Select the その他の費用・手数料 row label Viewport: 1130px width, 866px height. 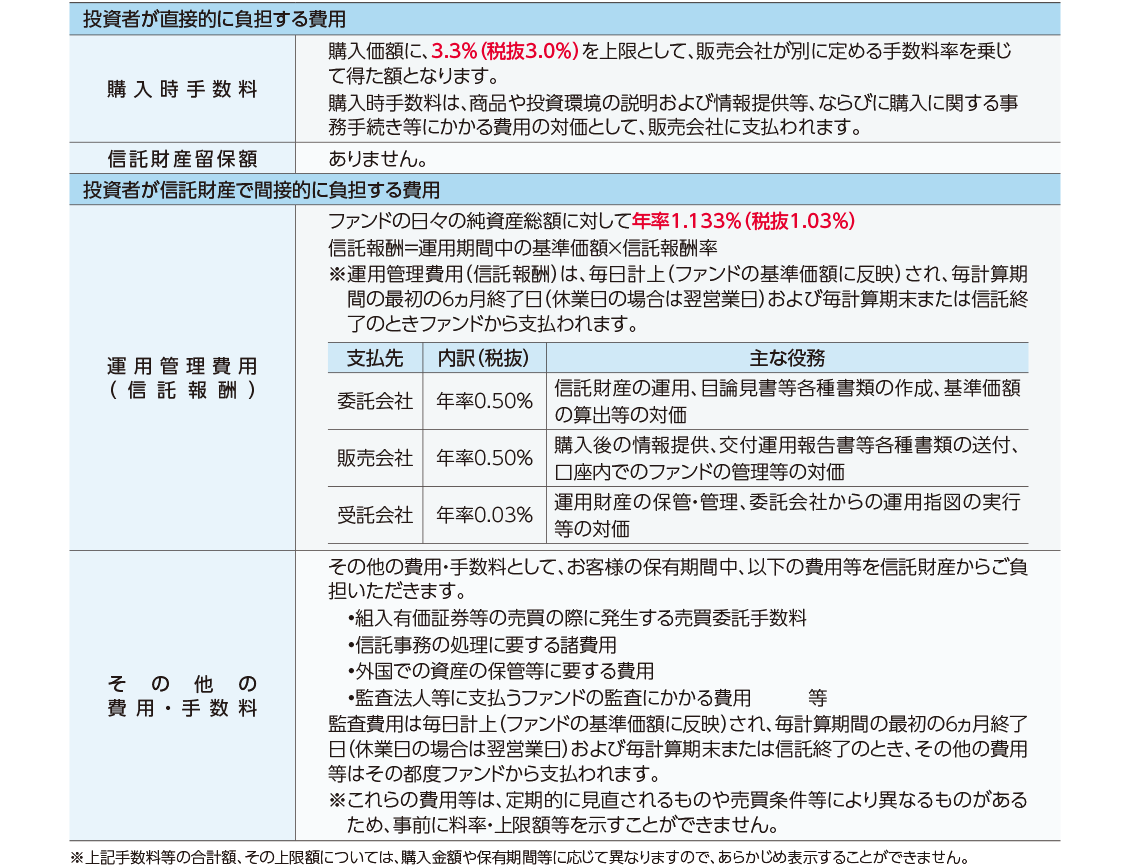coord(182,696)
